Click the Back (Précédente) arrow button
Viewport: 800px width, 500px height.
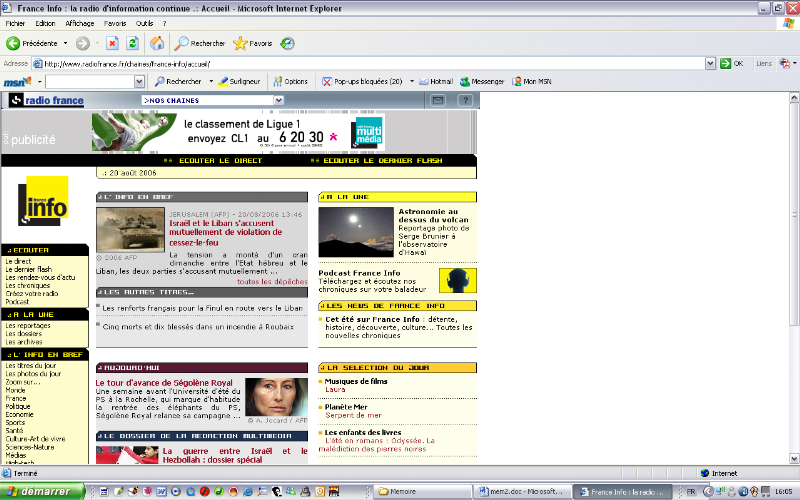click(x=14, y=43)
